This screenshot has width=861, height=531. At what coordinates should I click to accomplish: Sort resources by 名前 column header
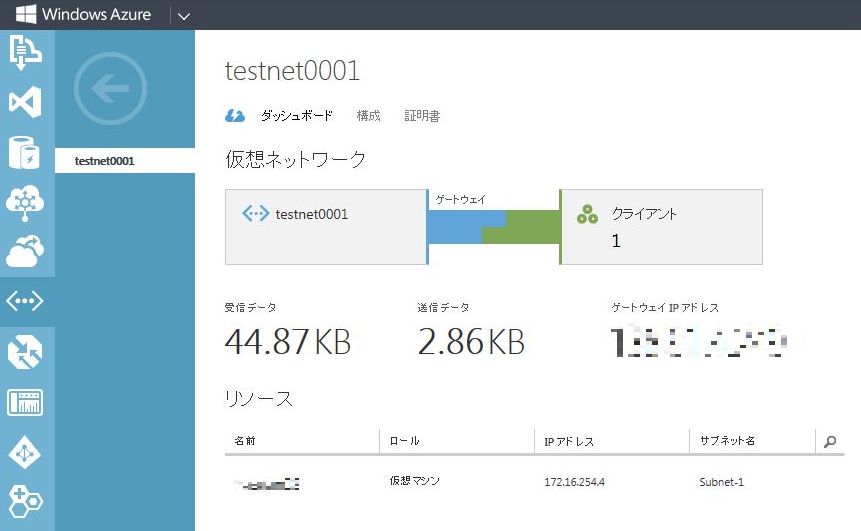pyautogui.click(x=245, y=440)
